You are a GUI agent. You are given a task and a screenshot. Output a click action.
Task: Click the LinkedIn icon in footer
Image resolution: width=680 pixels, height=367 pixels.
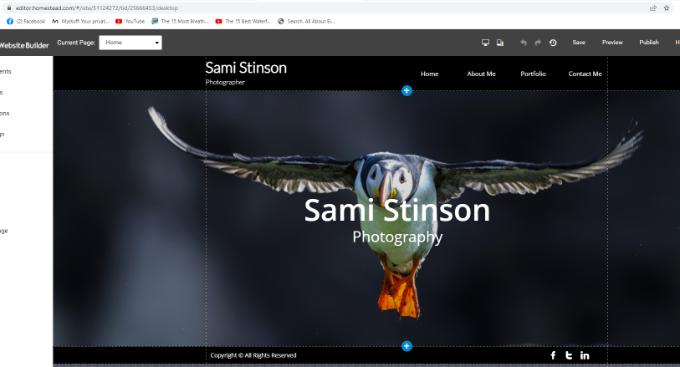click(x=585, y=355)
